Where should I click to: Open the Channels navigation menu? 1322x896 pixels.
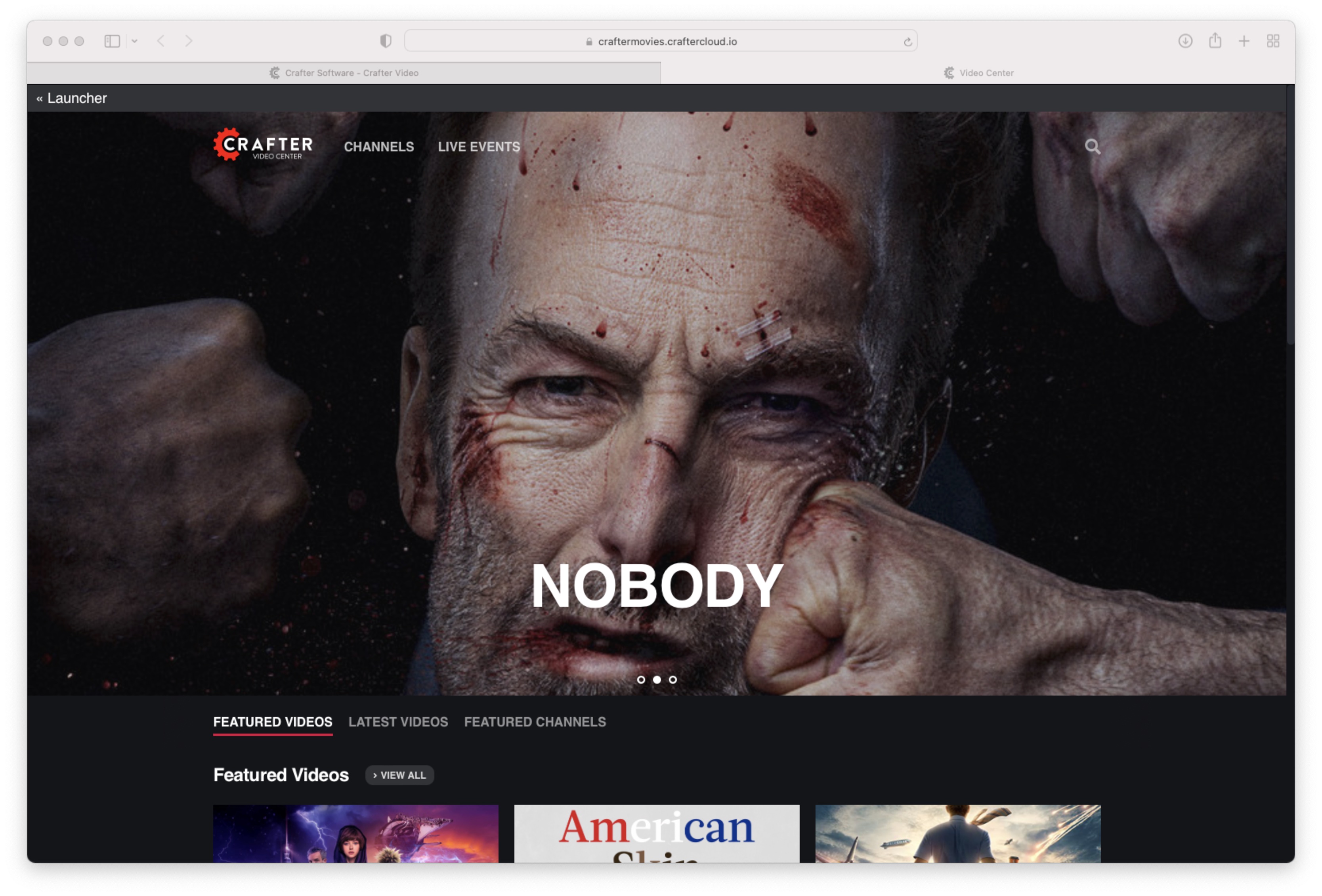[x=379, y=147]
